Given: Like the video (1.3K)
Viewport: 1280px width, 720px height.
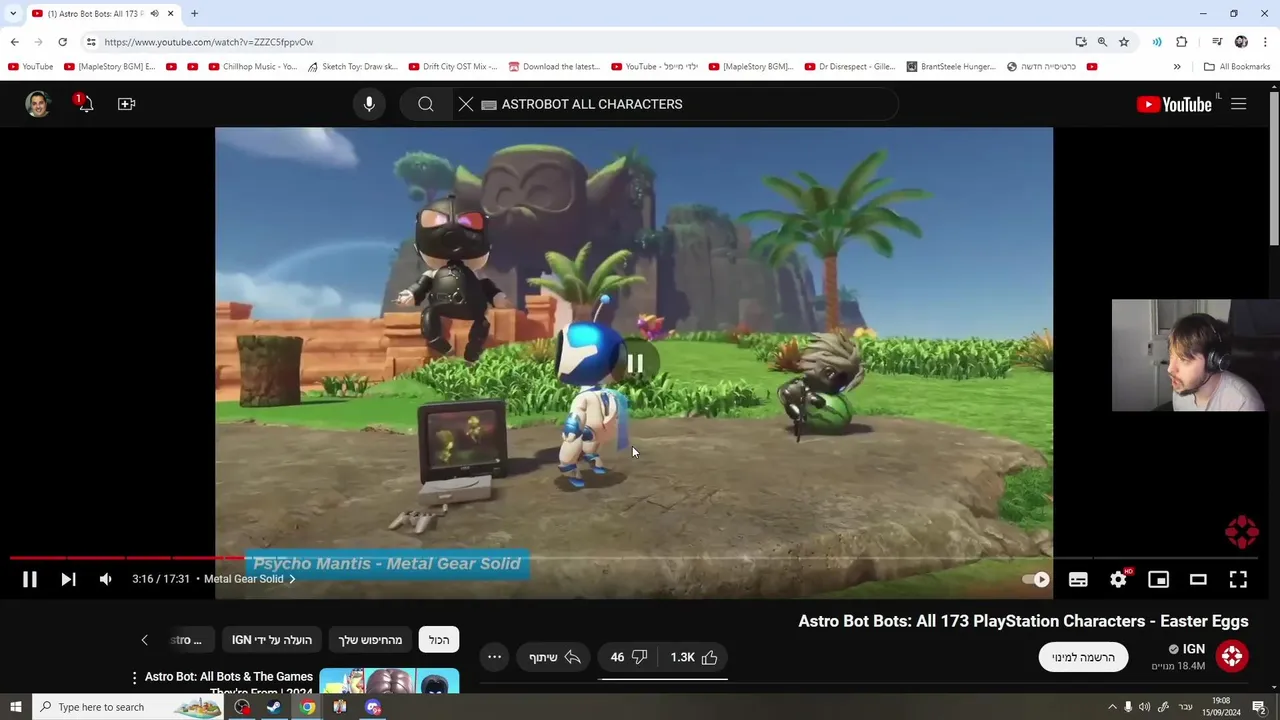Looking at the screenshot, I should coord(695,657).
